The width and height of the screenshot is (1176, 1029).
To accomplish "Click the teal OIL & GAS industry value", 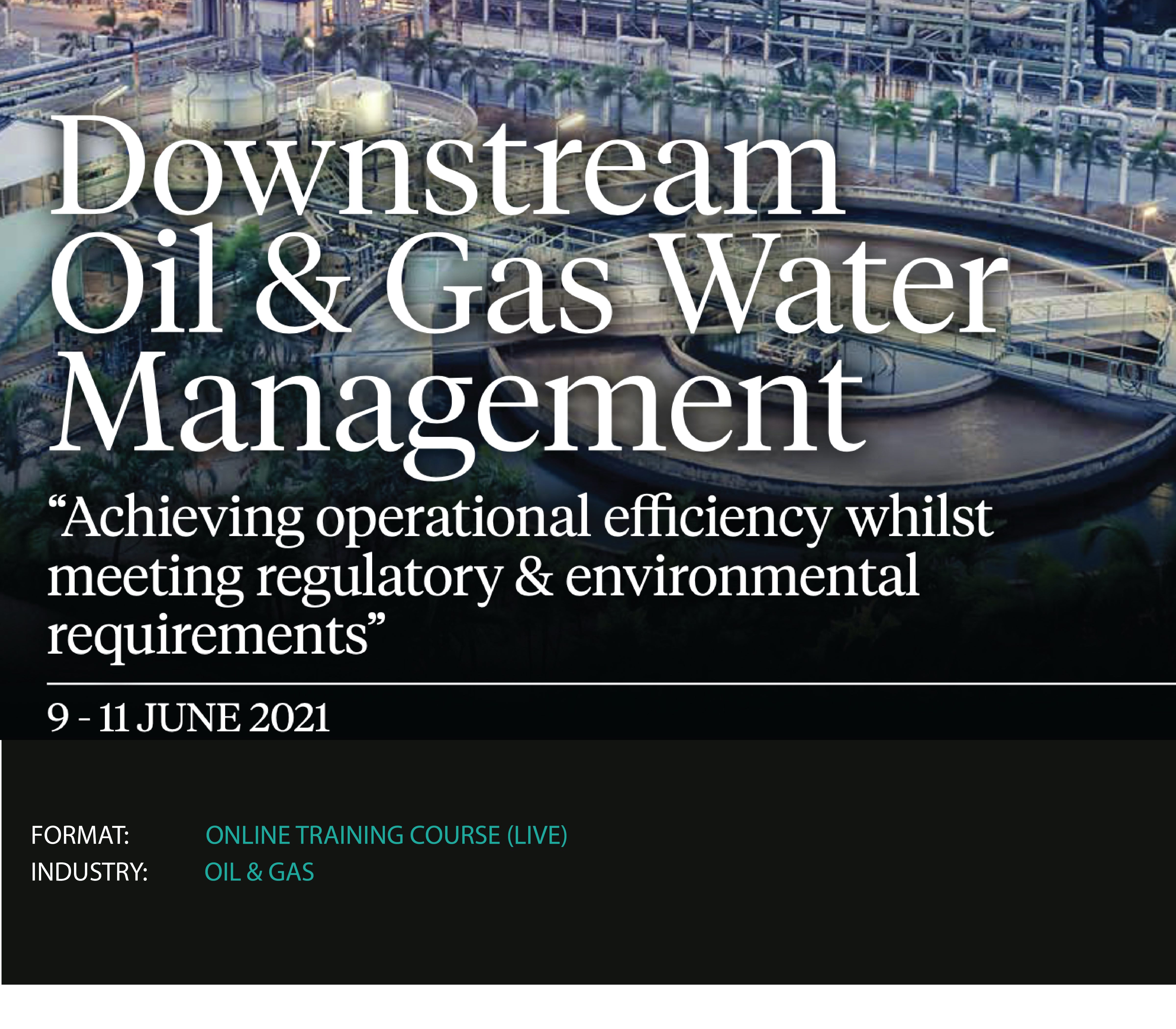I will 259,872.
